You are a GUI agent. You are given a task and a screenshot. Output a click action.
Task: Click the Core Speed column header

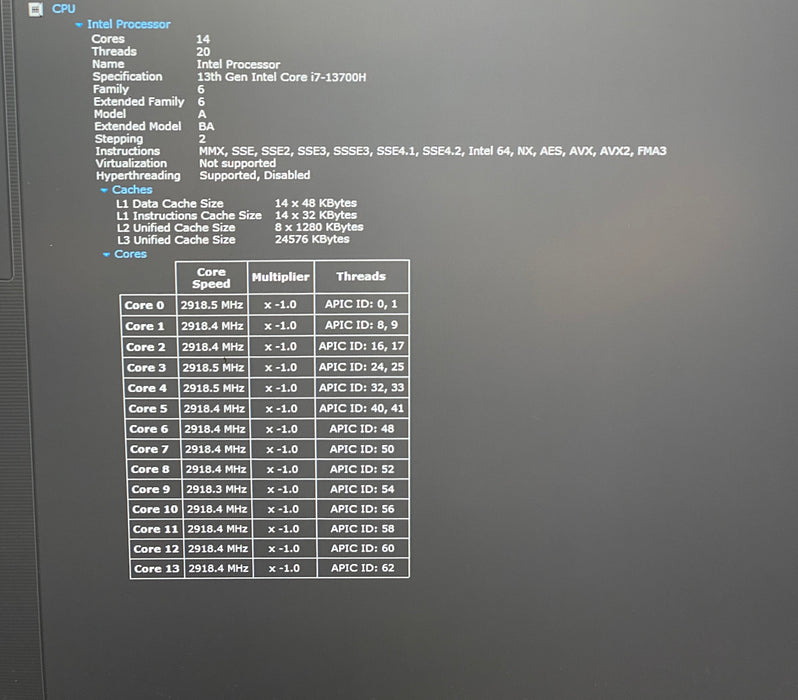click(x=211, y=277)
